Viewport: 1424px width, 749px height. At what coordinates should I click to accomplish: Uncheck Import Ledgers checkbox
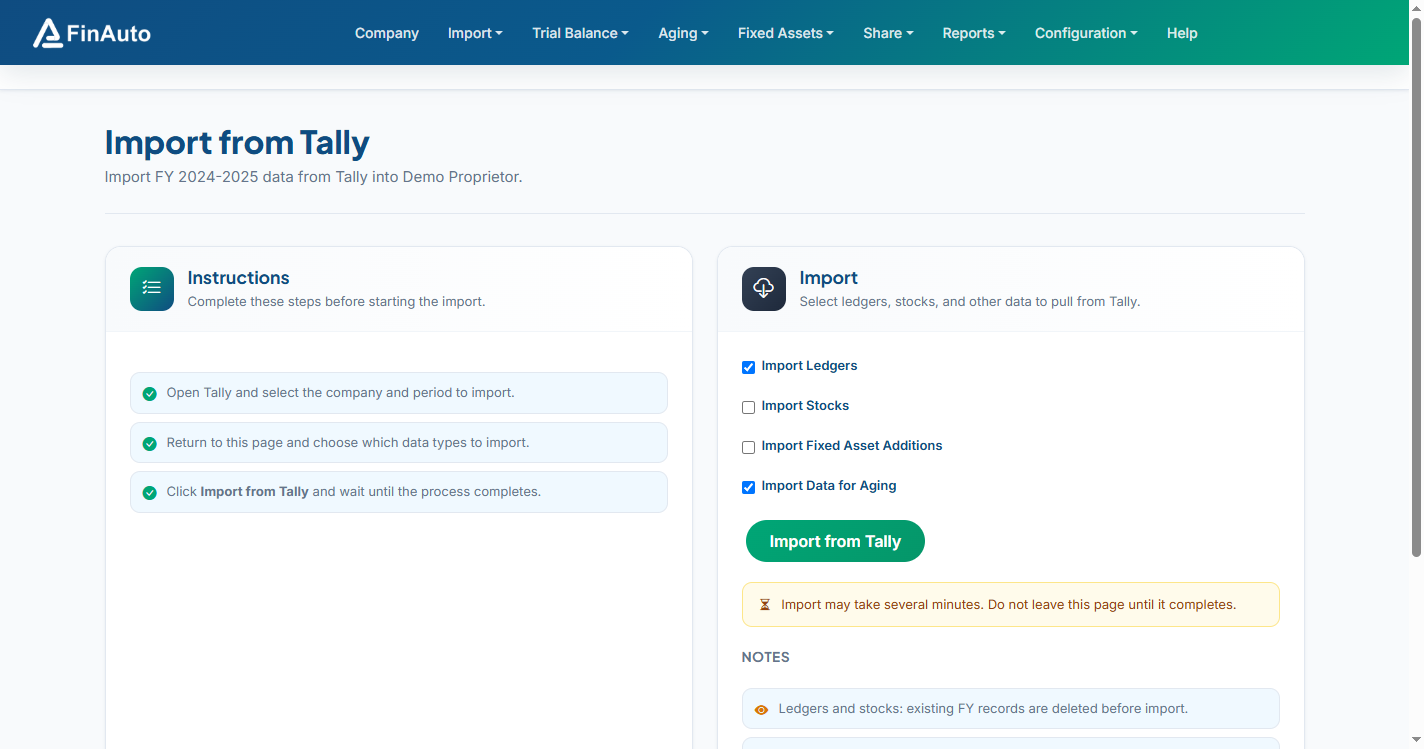tap(748, 367)
